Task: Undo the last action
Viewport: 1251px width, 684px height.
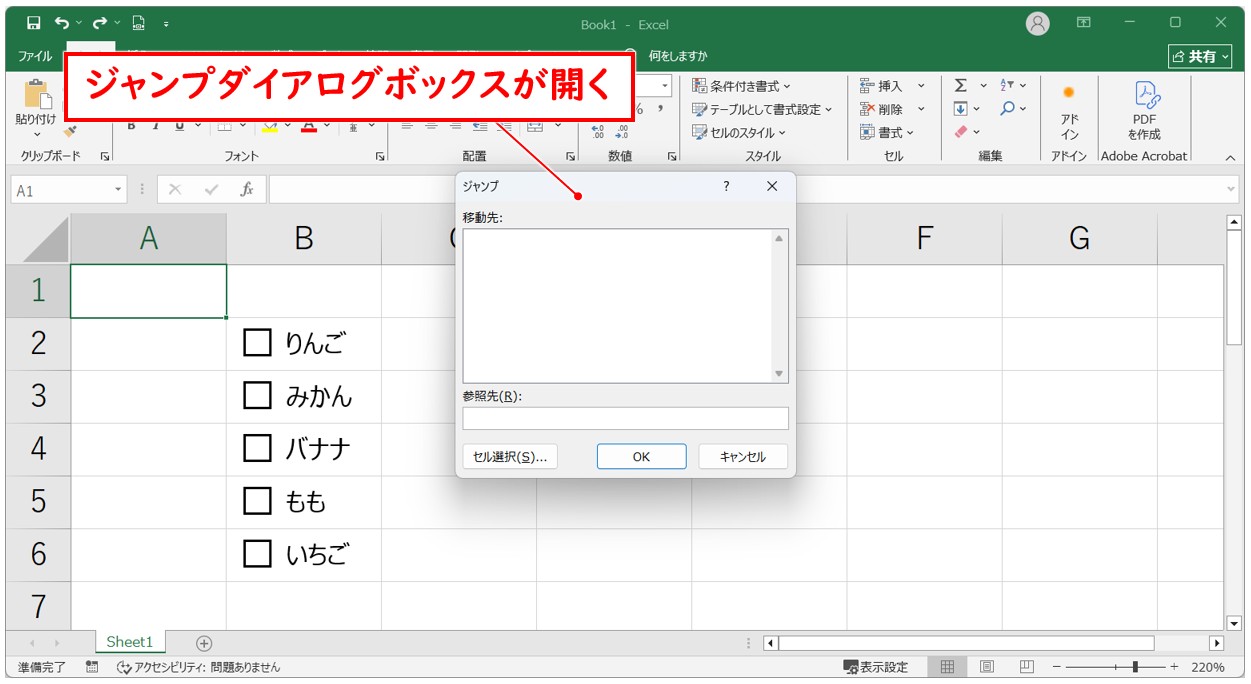Action: coord(62,23)
